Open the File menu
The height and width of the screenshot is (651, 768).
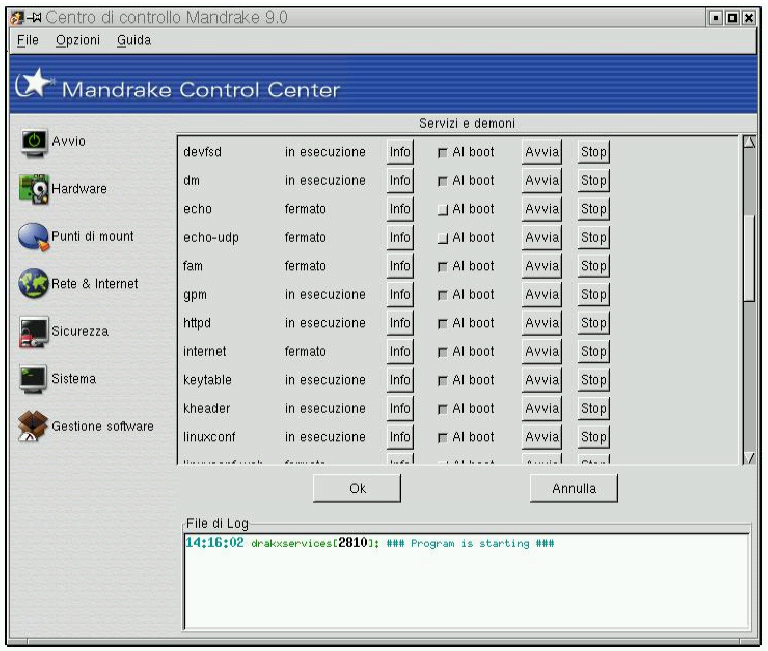26,40
